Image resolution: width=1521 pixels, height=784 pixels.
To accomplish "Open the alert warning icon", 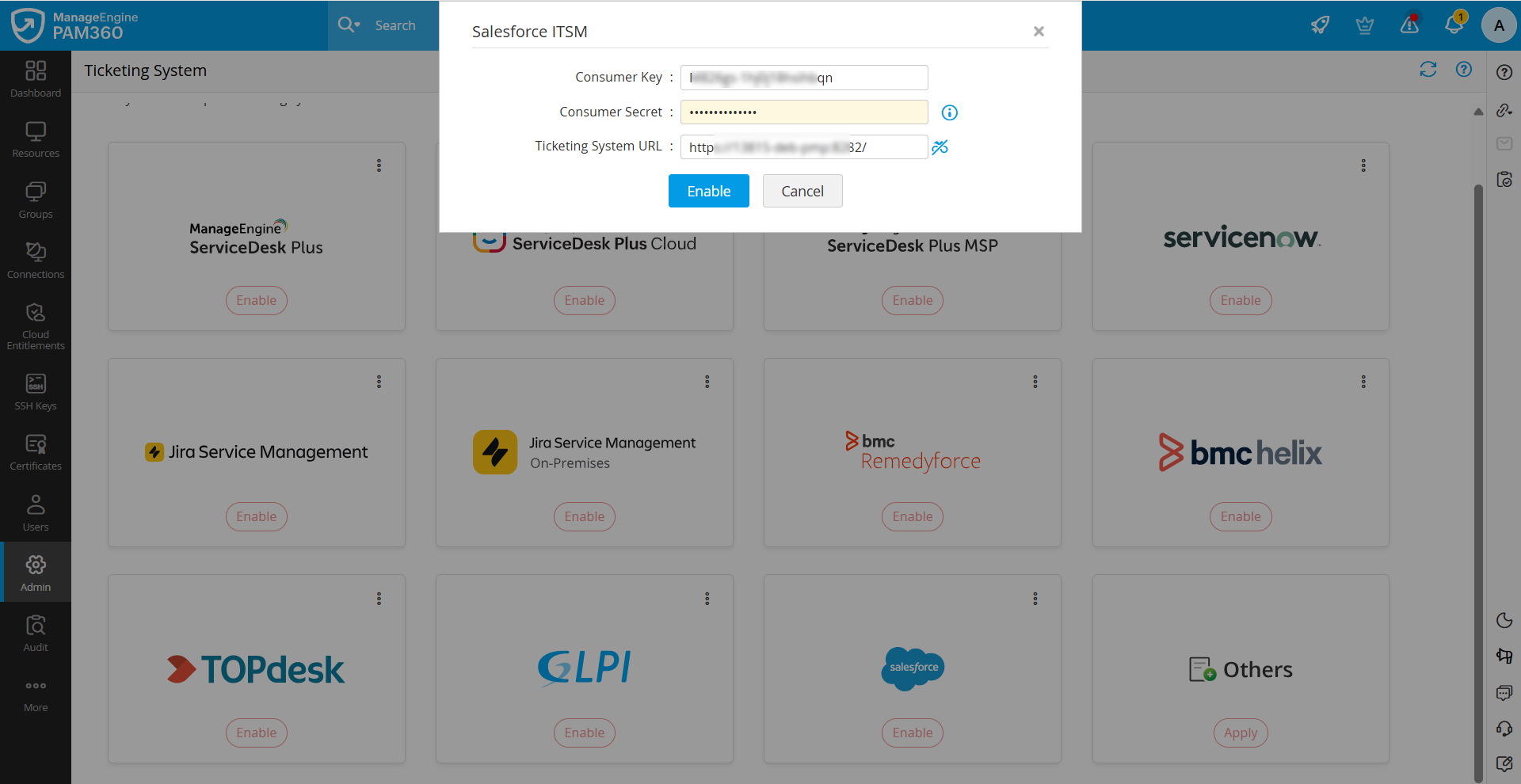I will [1409, 25].
